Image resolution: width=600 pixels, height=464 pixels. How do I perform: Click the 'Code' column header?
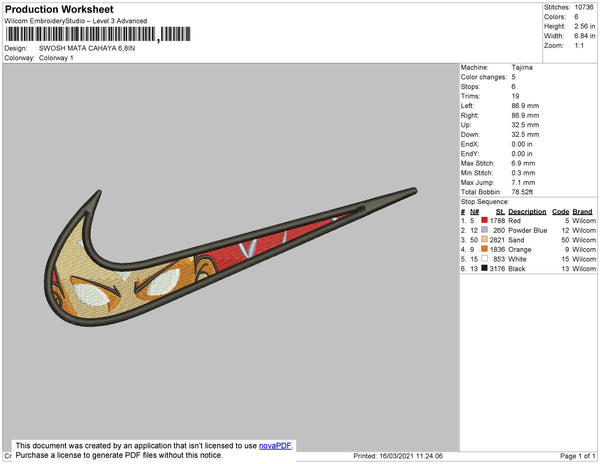coord(561,212)
